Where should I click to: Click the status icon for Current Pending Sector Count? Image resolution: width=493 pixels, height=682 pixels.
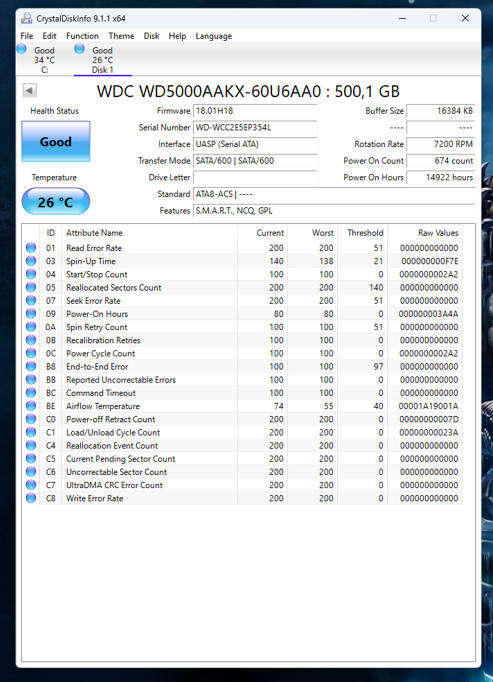pyautogui.click(x=31, y=458)
